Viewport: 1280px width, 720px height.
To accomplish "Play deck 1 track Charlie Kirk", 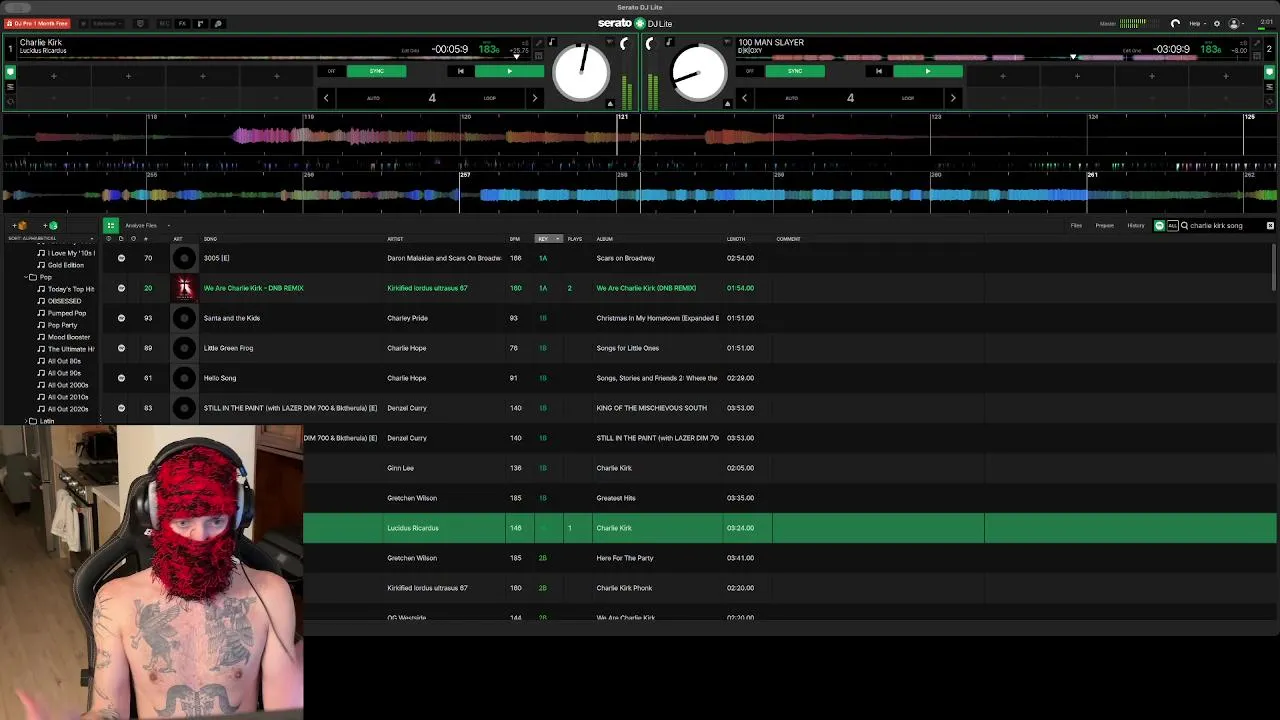I will (x=509, y=71).
